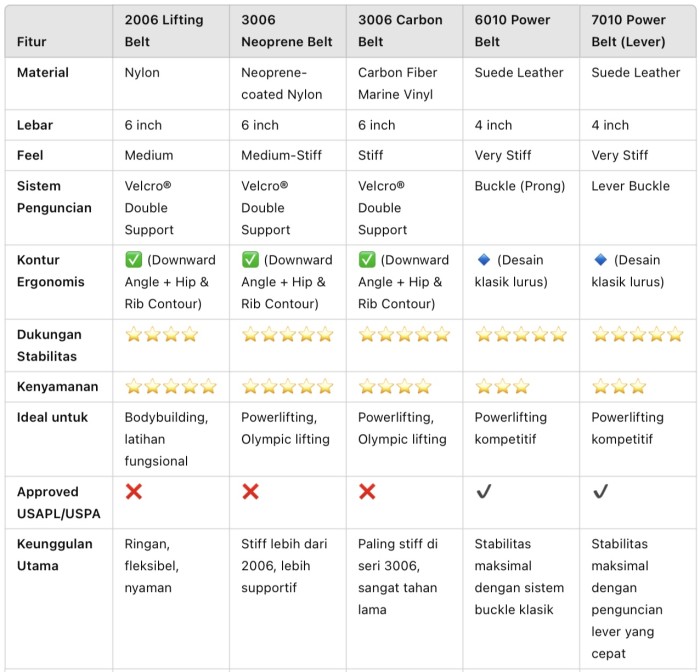Click approval checkmark for 6010 Power Belt

click(484, 492)
